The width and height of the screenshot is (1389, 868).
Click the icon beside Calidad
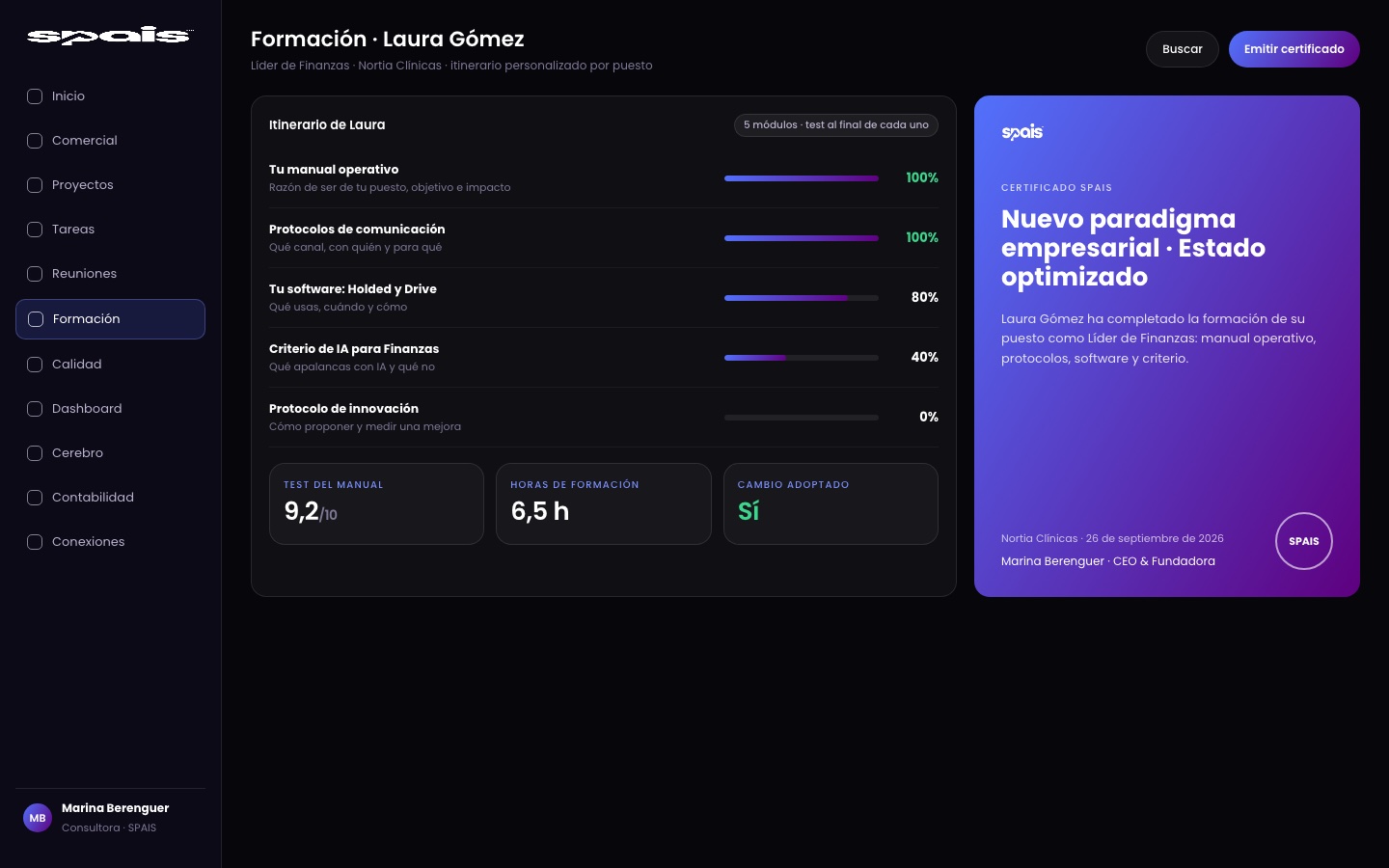coord(35,365)
